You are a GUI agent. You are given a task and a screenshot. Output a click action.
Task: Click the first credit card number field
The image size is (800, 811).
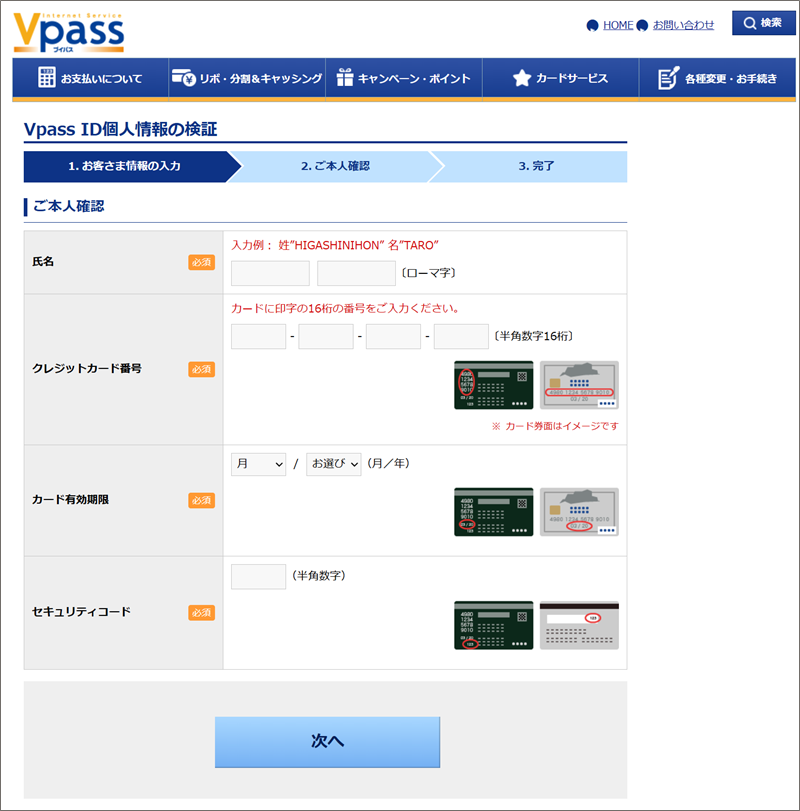(x=258, y=337)
